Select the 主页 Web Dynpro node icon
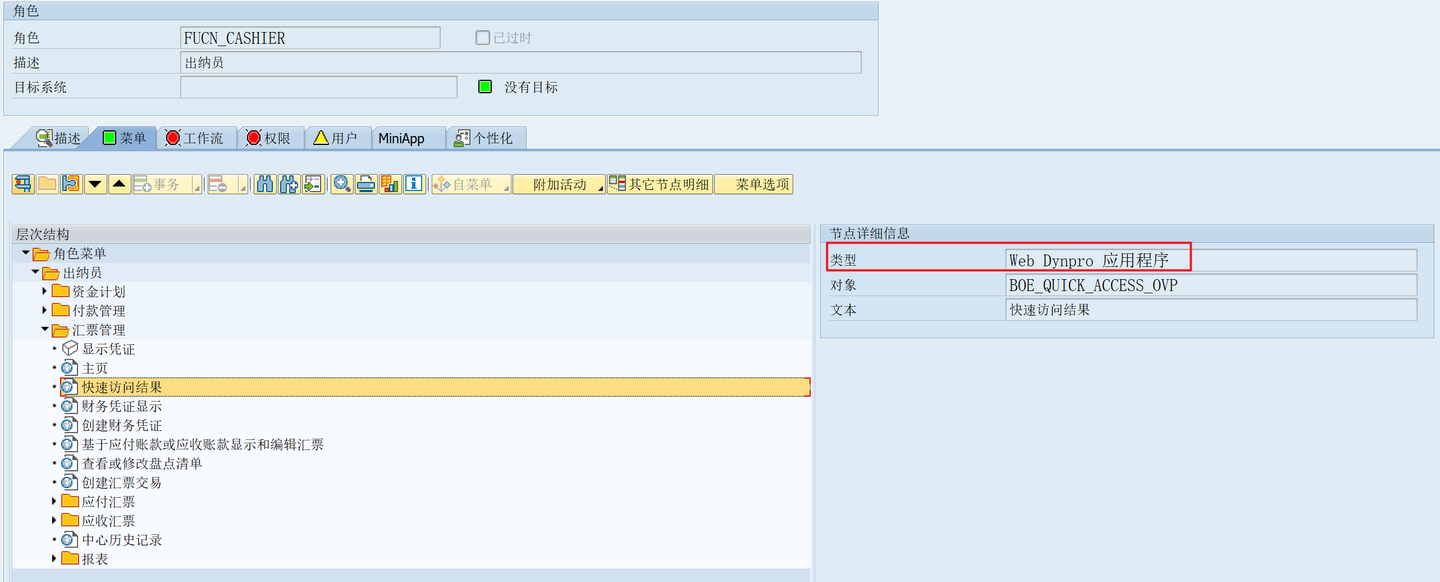1440x582 pixels. click(67, 367)
